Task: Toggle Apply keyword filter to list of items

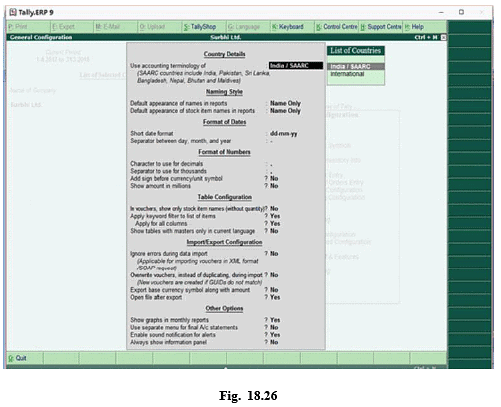Action: tap(275, 216)
